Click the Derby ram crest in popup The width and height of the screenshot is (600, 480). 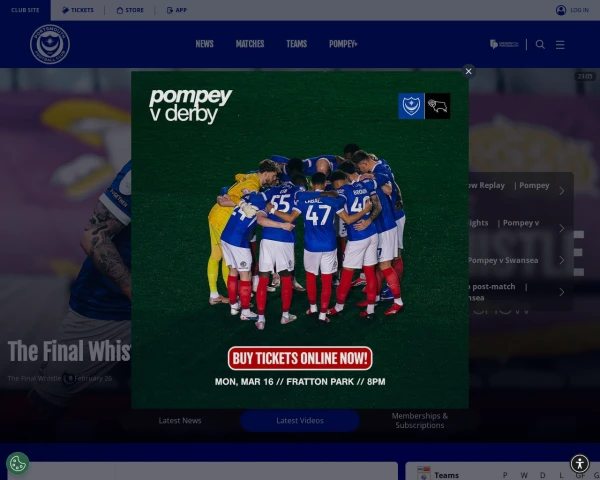[x=437, y=106]
